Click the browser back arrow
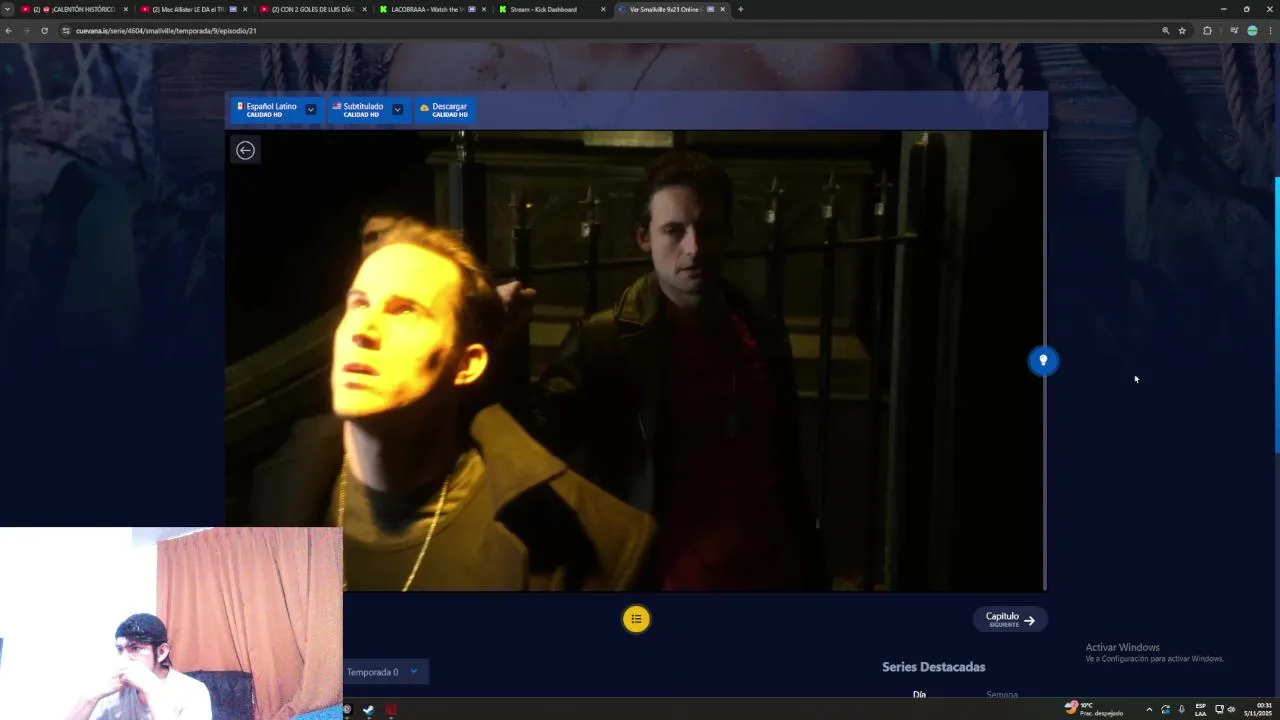The height and width of the screenshot is (720, 1280). 8,31
